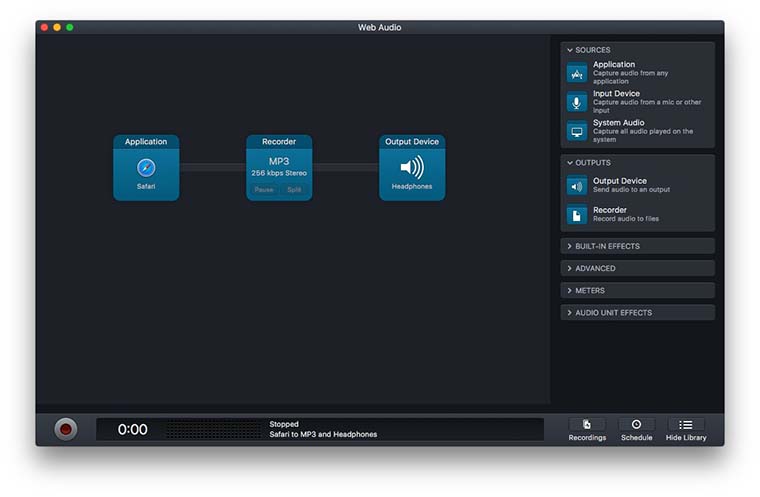The width and height of the screenshot is (760, 497).
Task: Expand the METERS section
Action: 637,291
